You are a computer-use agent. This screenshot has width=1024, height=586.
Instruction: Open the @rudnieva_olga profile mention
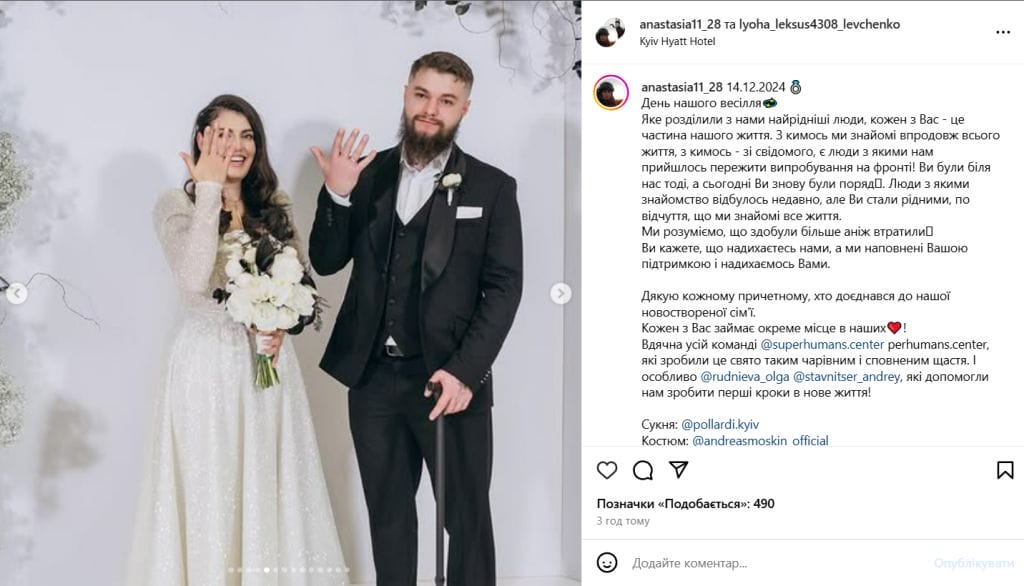(x=744, y=376)
